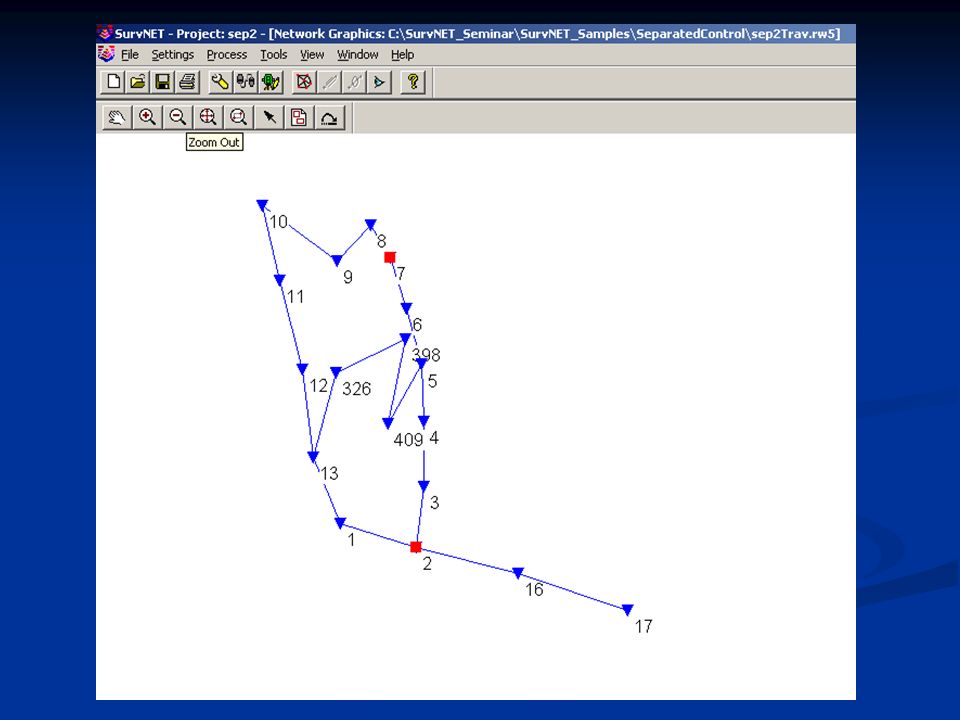Save using the floppy disk icon
Image resolution: width=960 pixels, height=720 pixels.
coord(162,81)
